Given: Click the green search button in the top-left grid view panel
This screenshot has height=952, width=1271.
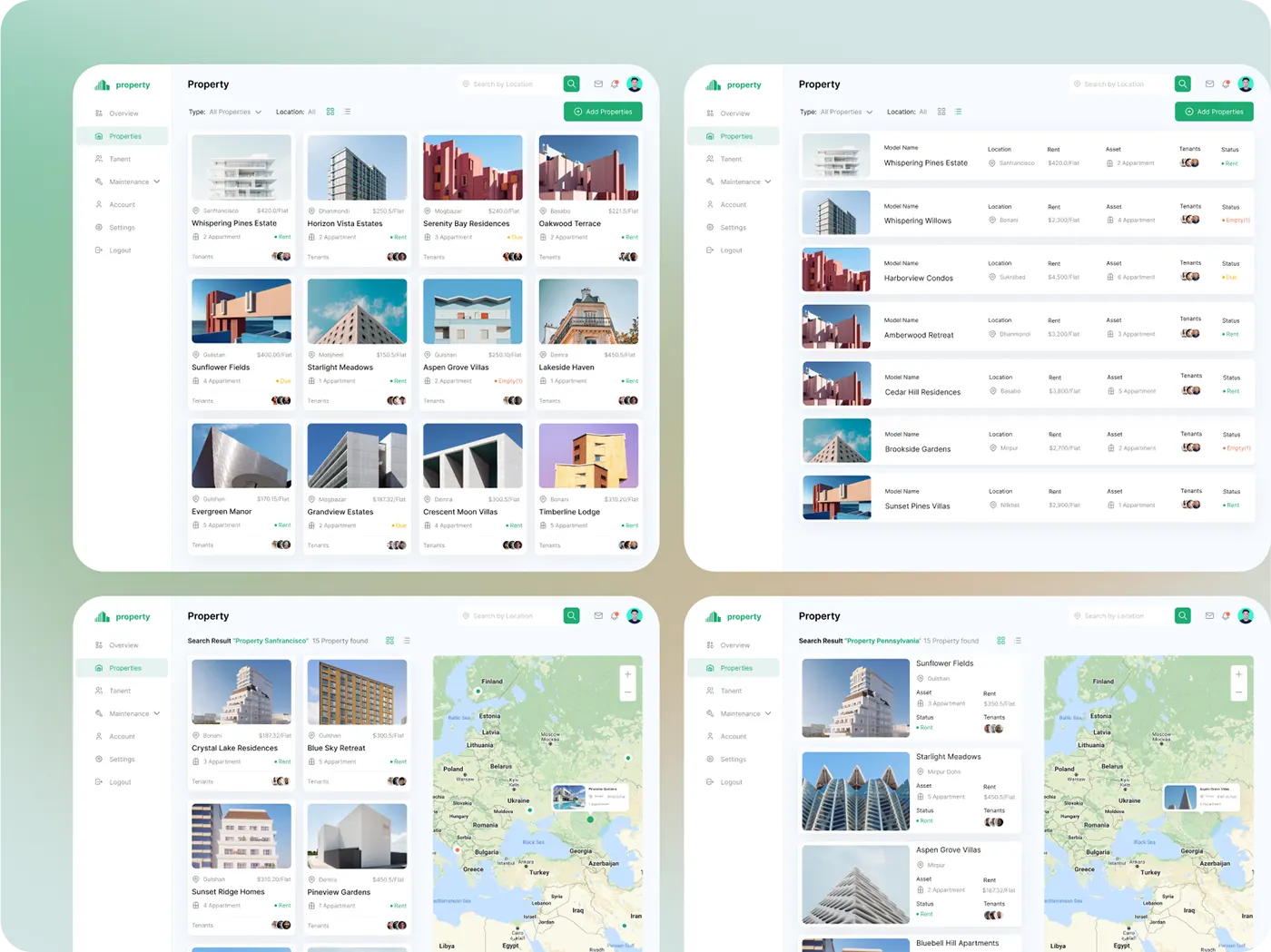Looking at the screenshot, I should 572,84.
